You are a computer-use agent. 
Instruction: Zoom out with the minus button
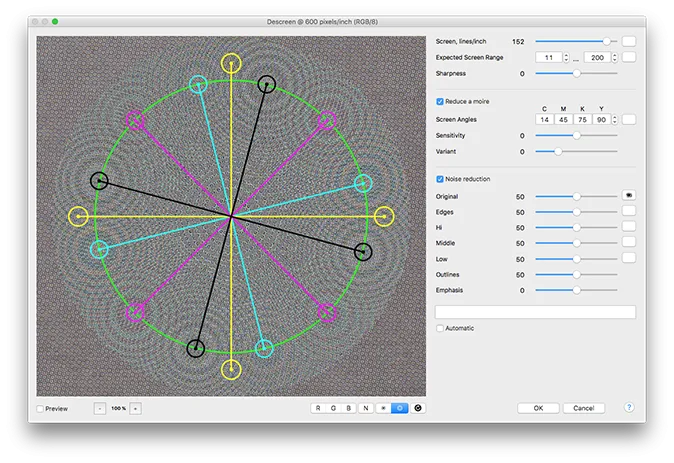(99, 408)
